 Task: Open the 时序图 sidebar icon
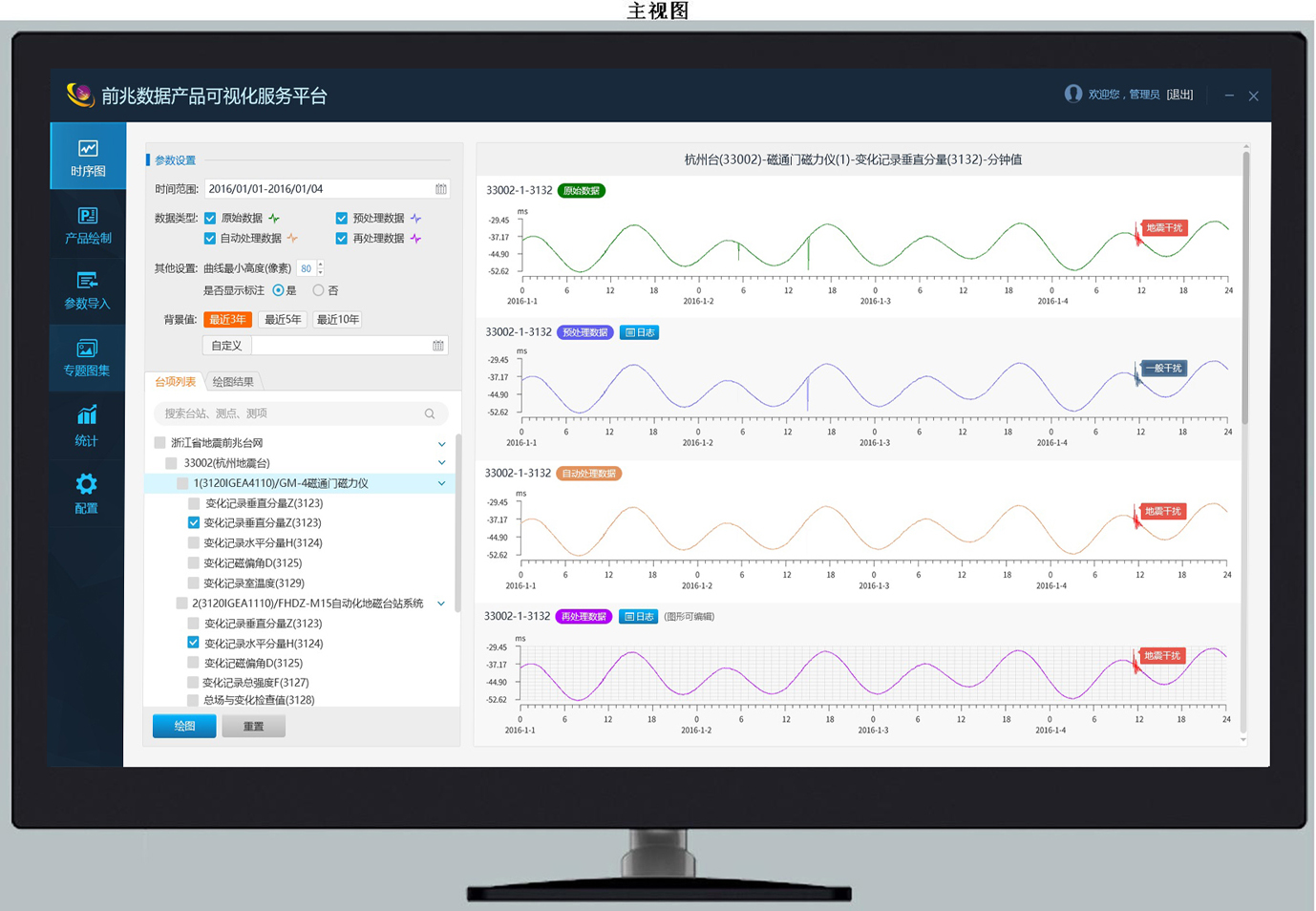point(88,158)
